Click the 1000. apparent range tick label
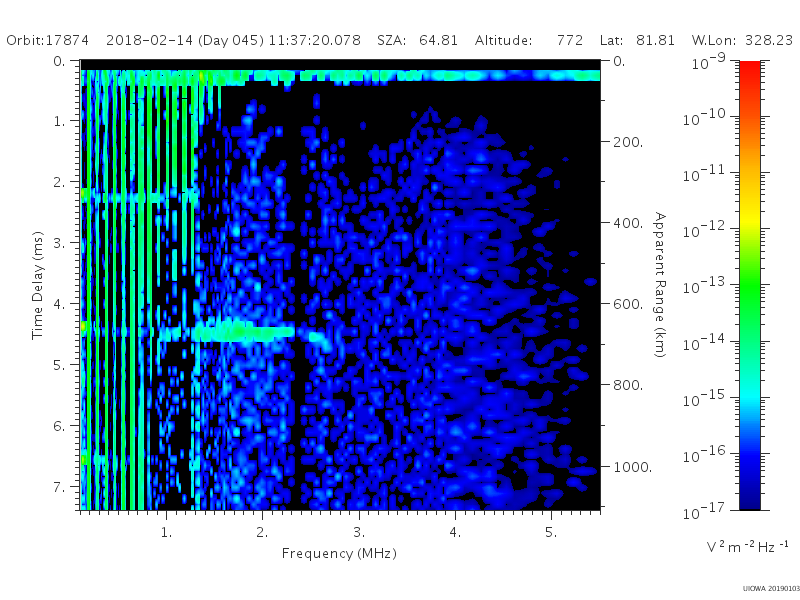Image resolution: width=800 pixels, height=600 pixels. point(632,467)
